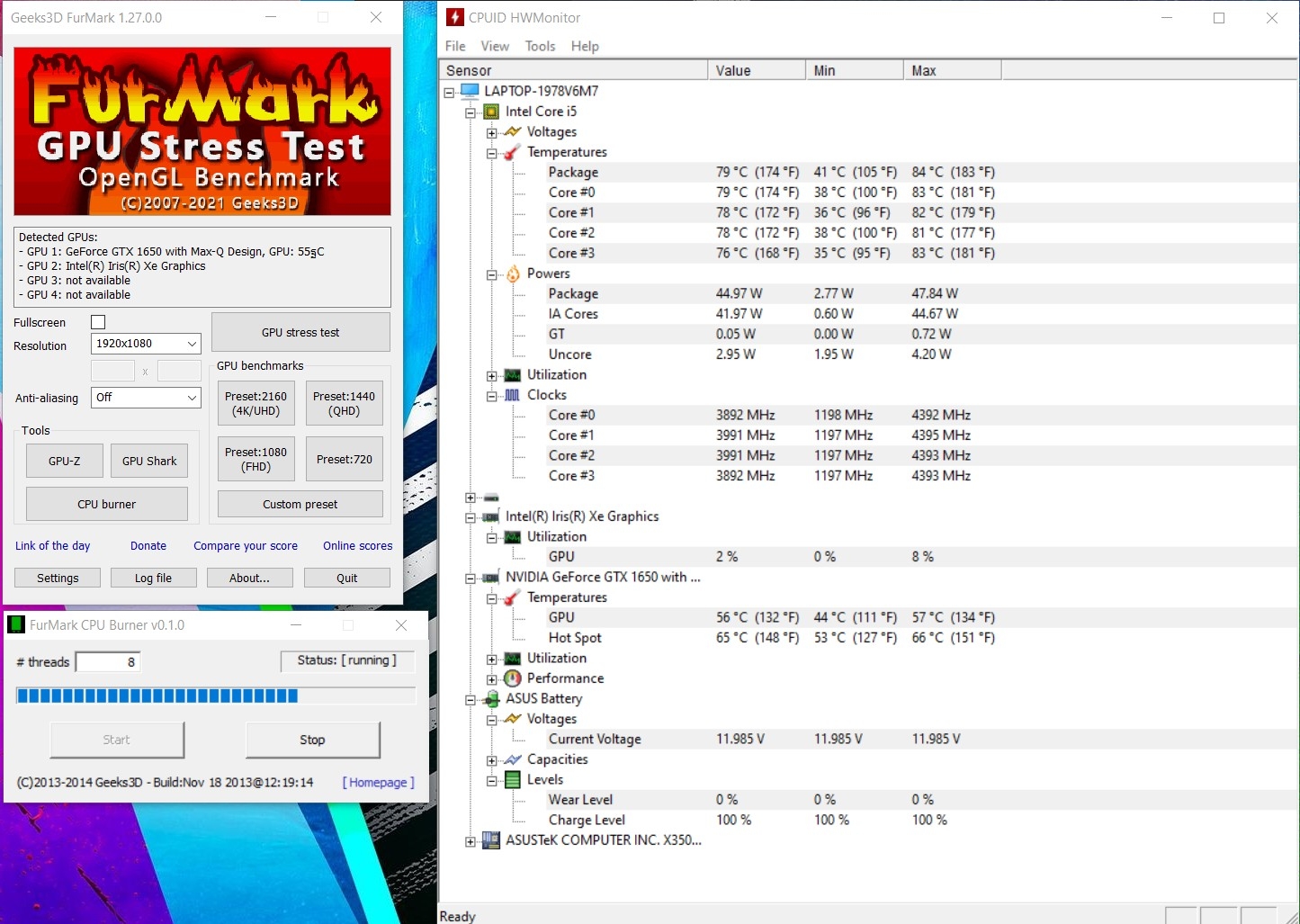This screenshot has width=1300, height=924.
Task: Click the Value column header
Action: pos(758,70)
